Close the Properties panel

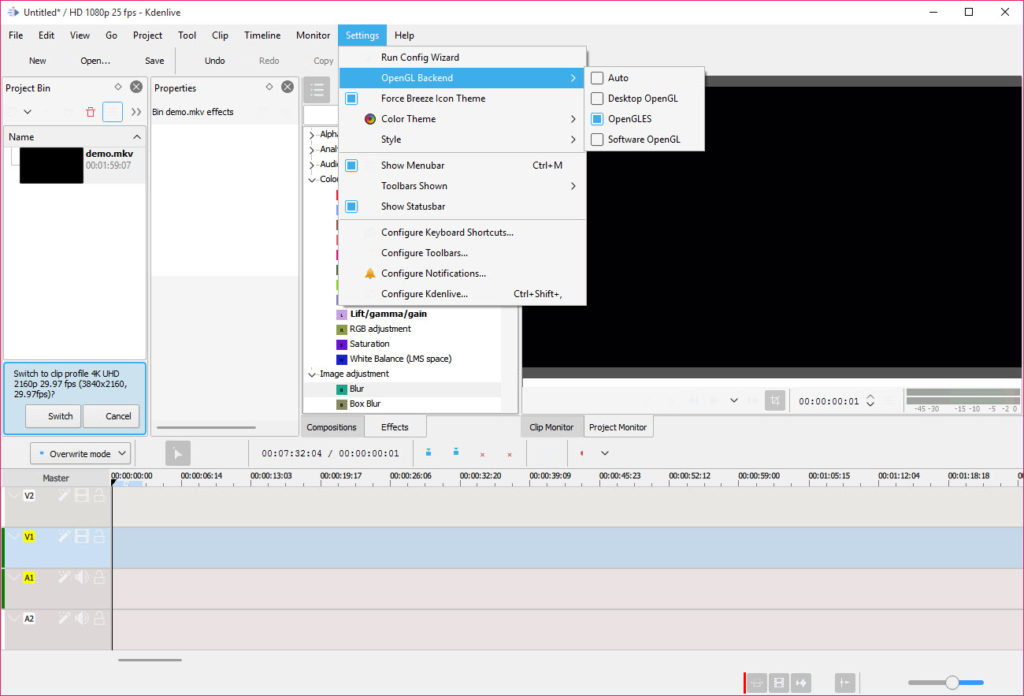tap(287, 87)
